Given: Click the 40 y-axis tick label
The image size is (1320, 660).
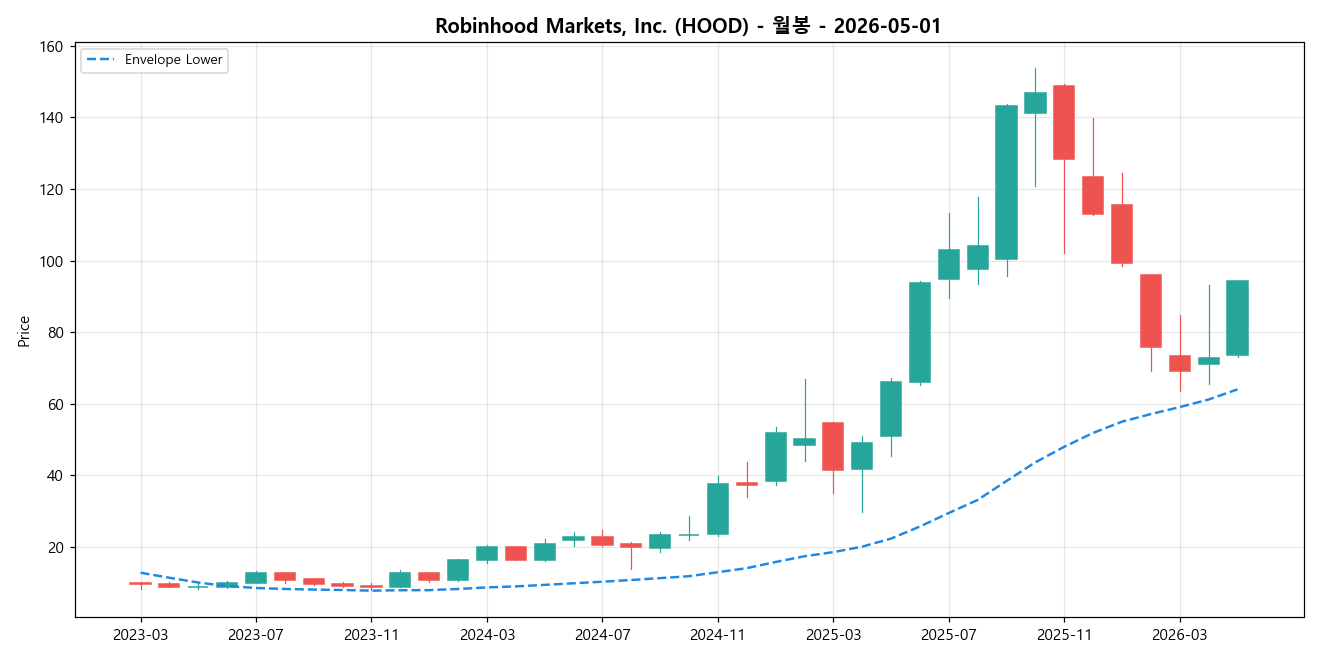Looking at the screenshot, I should 56,476.
